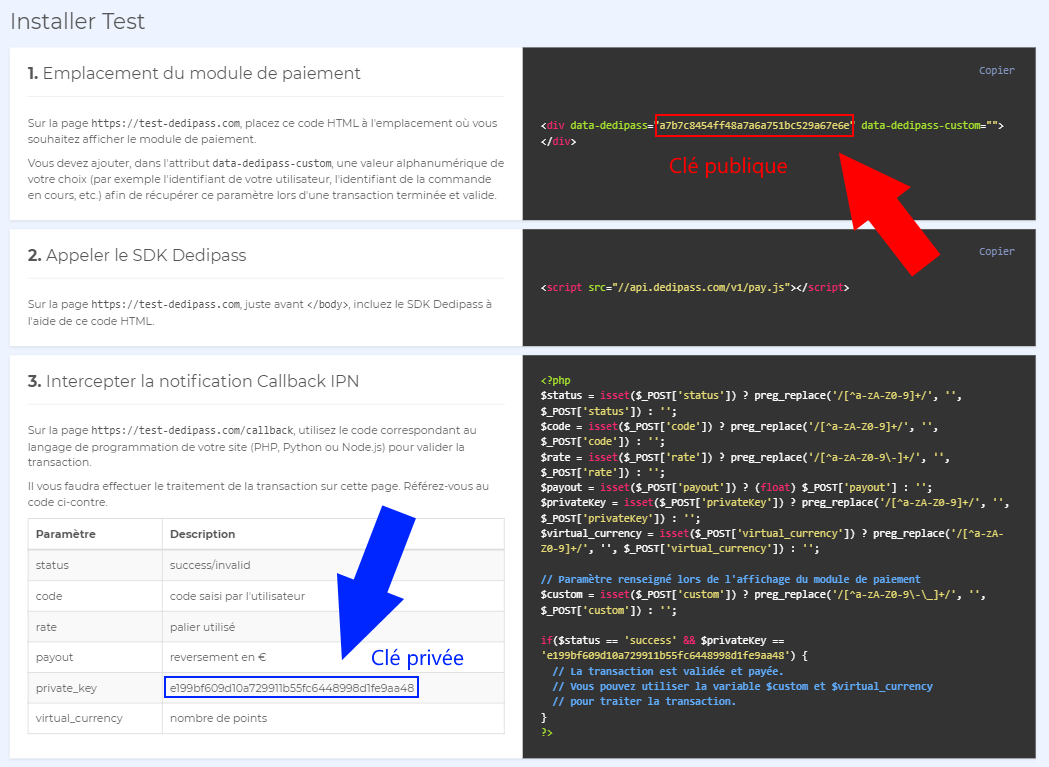Click the test-dedipass.com/callback URL text
The image size is (1049, 767).
[192, 430]
